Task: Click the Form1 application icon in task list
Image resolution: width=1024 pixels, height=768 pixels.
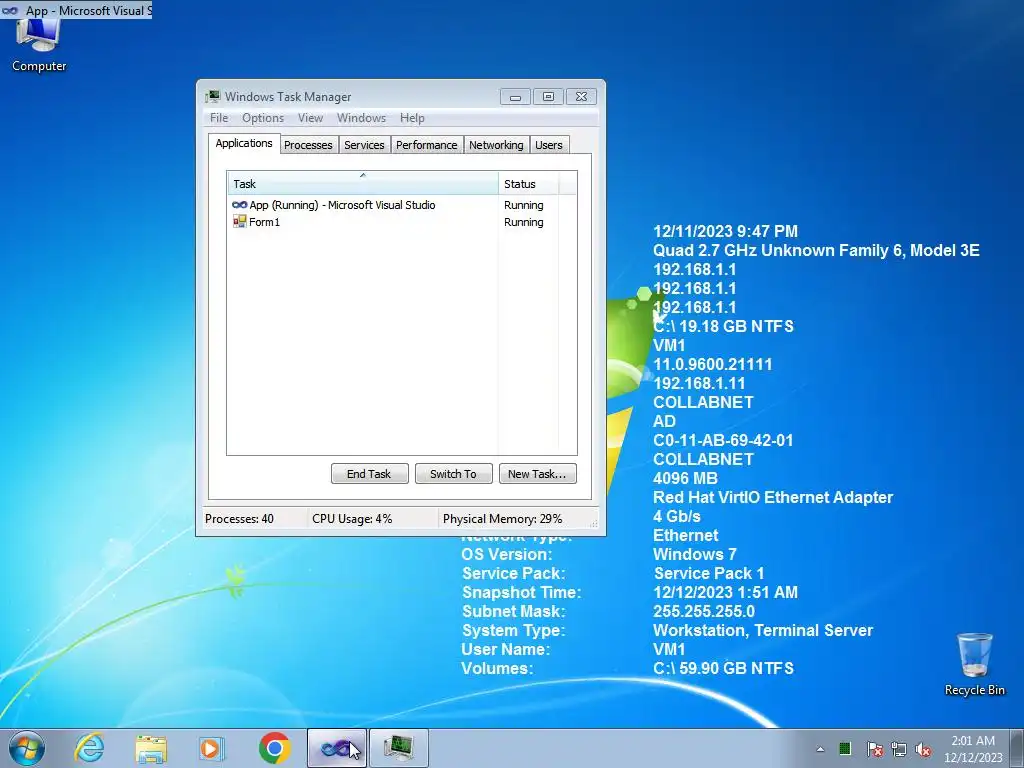Action: tap(240, 222)
